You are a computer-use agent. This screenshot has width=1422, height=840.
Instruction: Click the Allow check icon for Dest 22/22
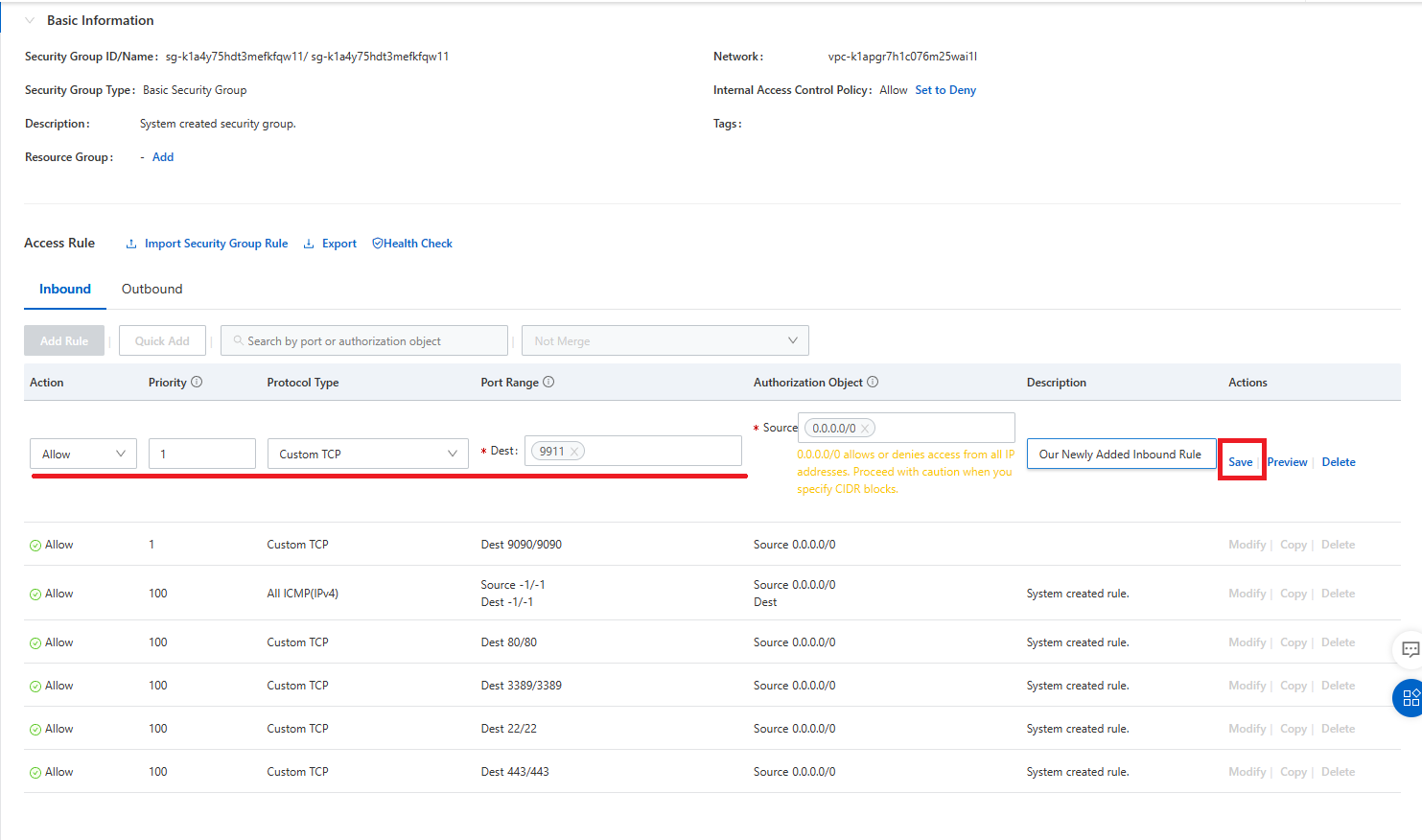click(x=35, y=730)
